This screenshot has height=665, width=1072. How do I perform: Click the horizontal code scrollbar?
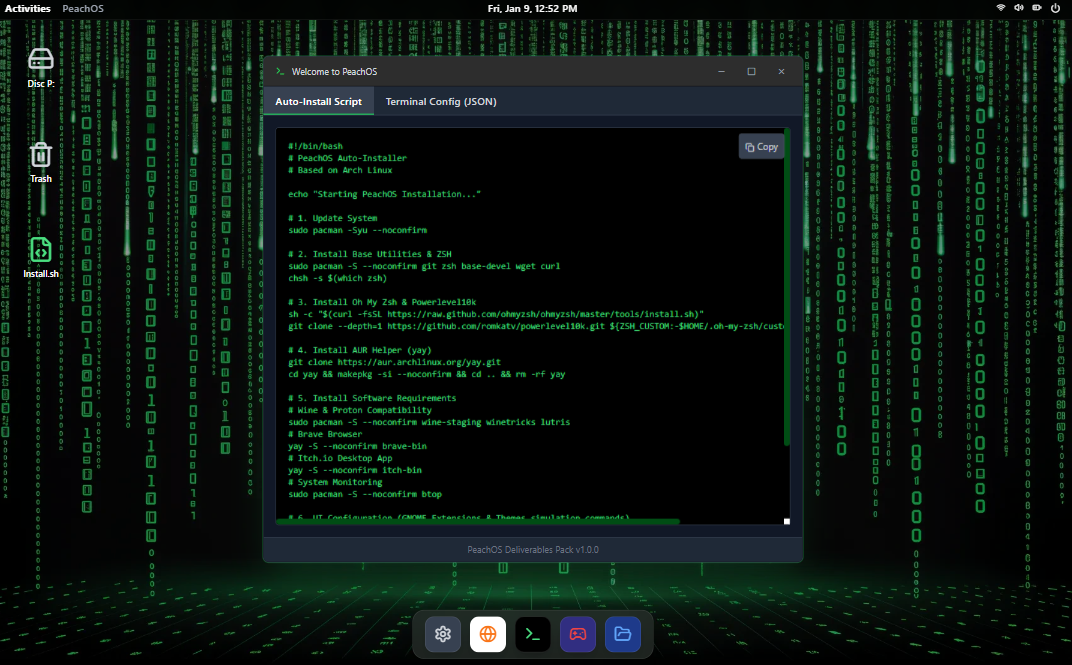point(478,521)
